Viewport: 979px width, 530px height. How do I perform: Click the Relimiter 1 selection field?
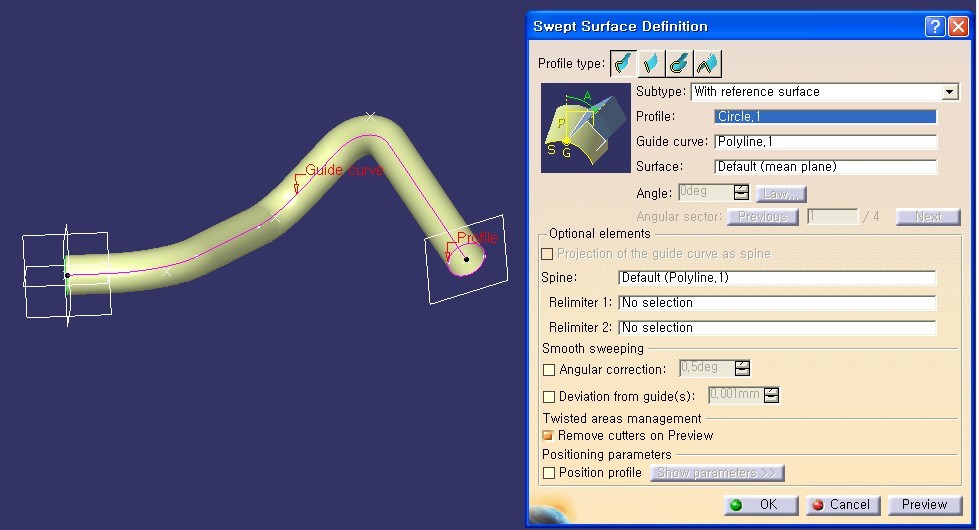pos(777,303)
